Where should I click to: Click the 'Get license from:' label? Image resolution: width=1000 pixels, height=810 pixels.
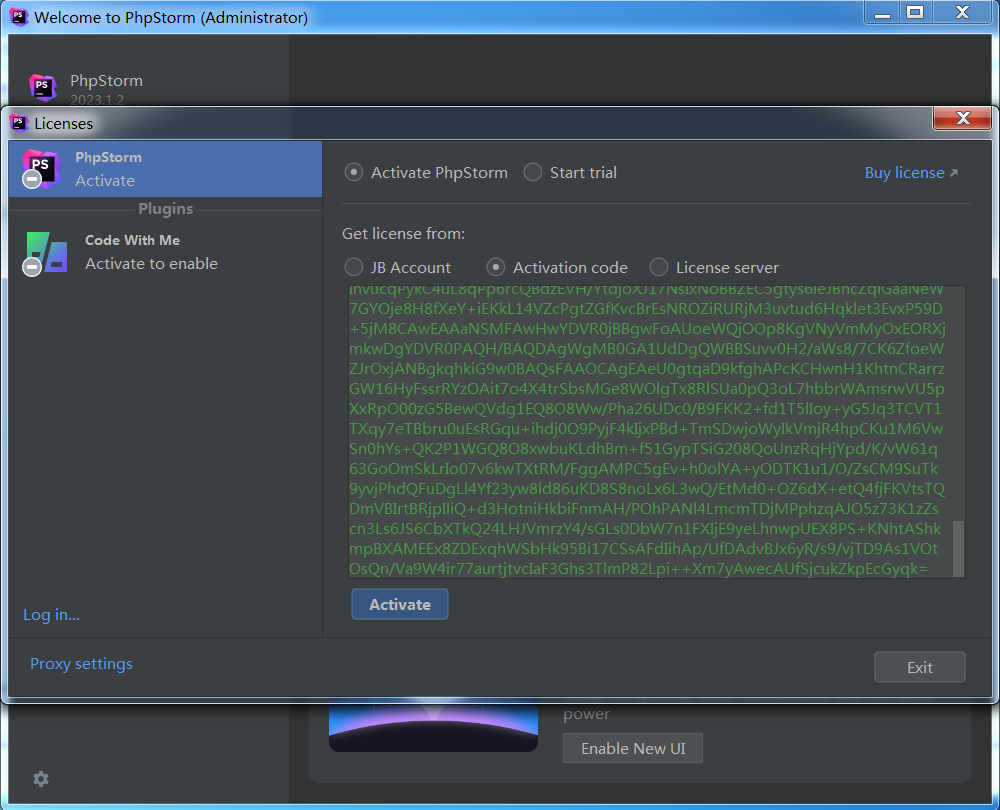[x=404, y=234]
